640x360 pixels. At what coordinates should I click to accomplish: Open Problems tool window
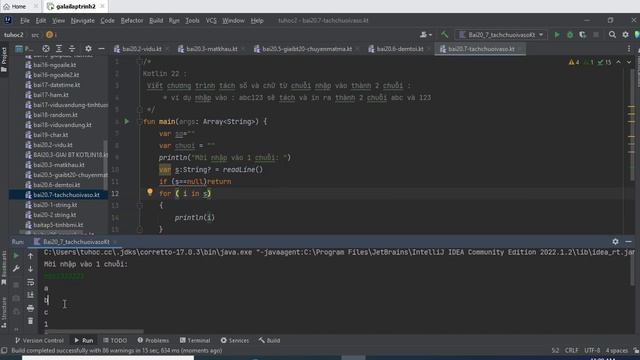153,340
